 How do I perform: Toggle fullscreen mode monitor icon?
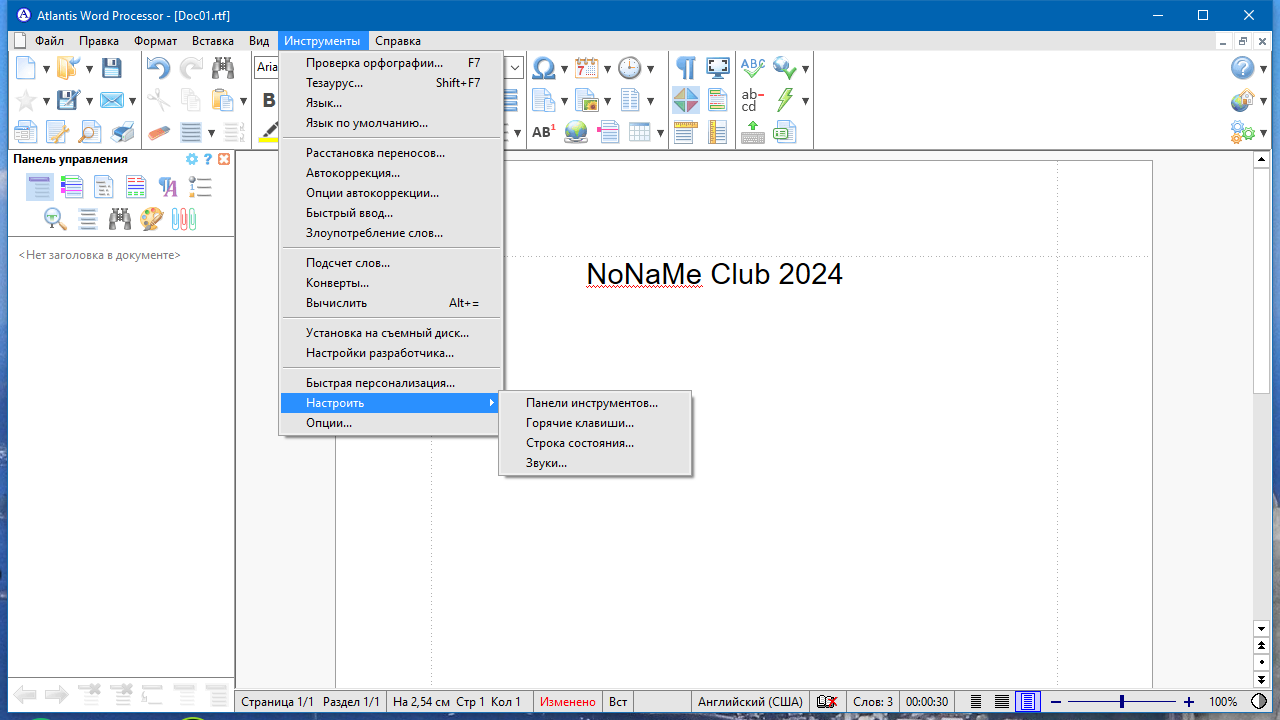point(718,68)
